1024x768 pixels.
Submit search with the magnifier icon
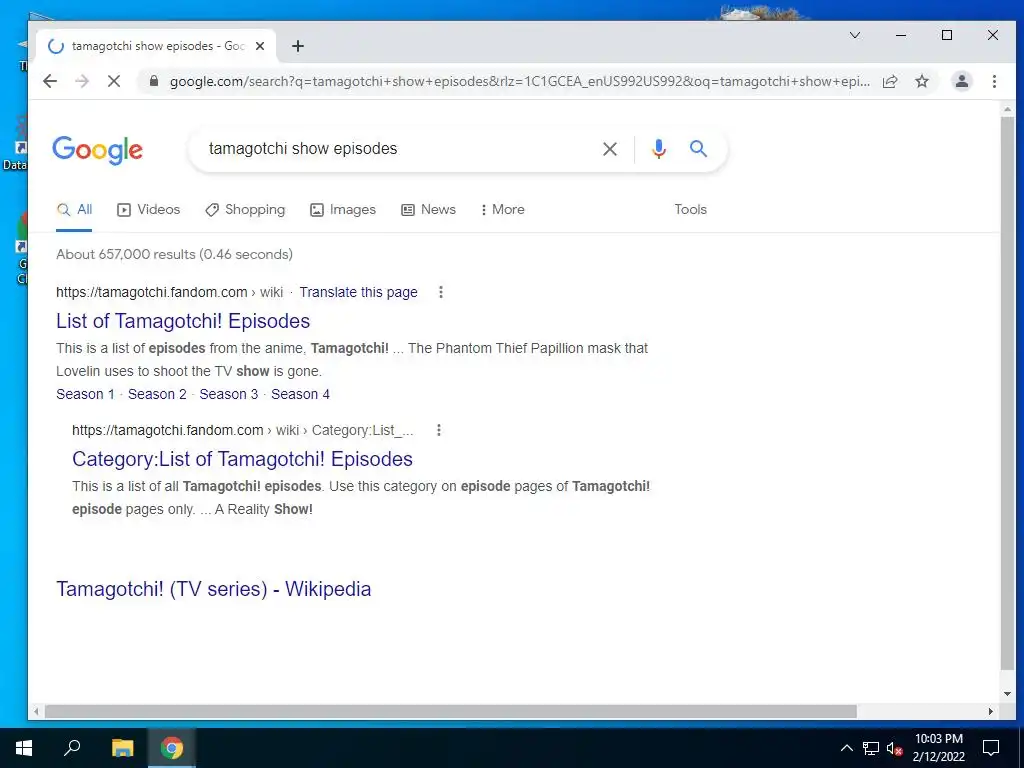[698, 149]
